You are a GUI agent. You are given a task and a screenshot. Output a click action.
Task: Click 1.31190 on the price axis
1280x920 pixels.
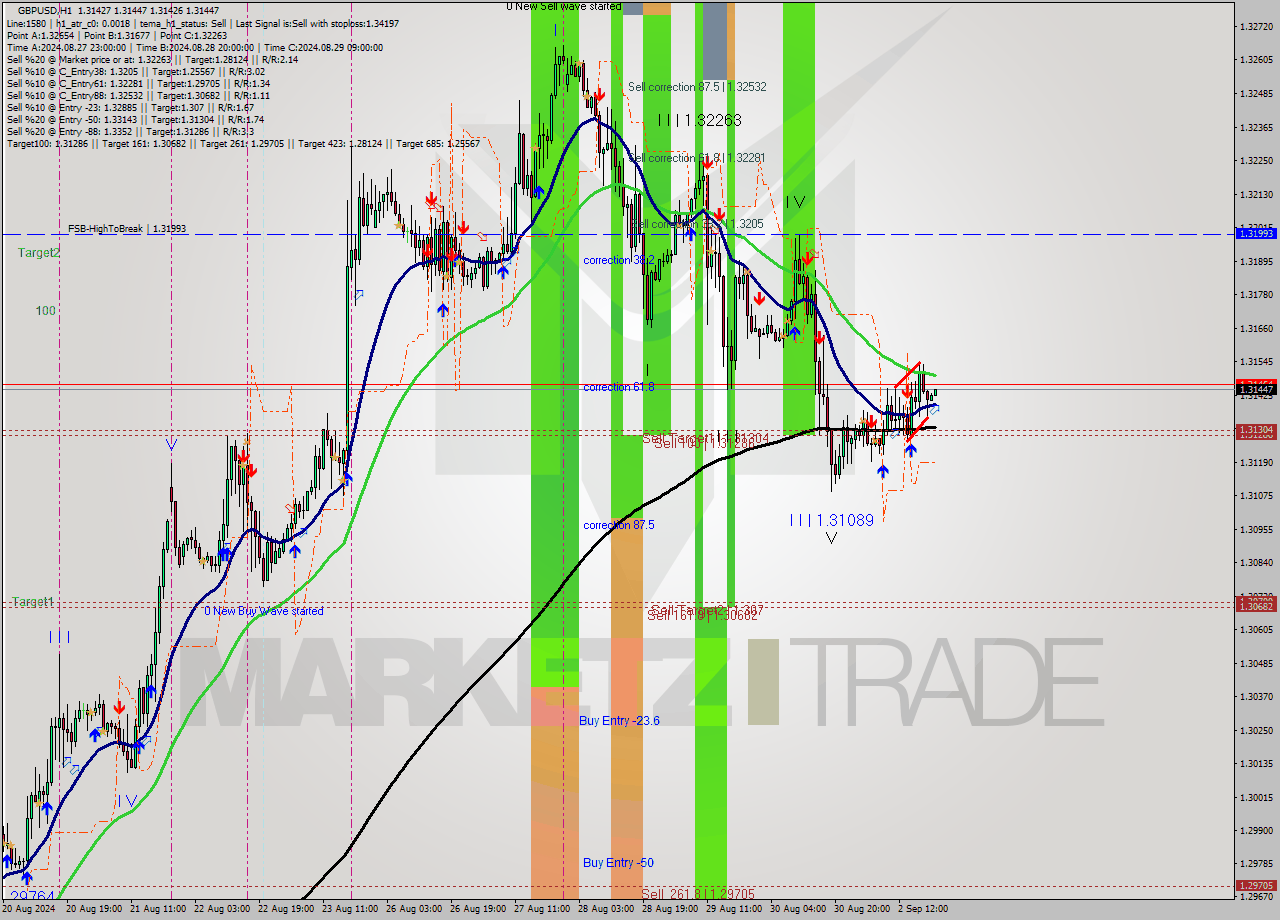pos(1256,463)
